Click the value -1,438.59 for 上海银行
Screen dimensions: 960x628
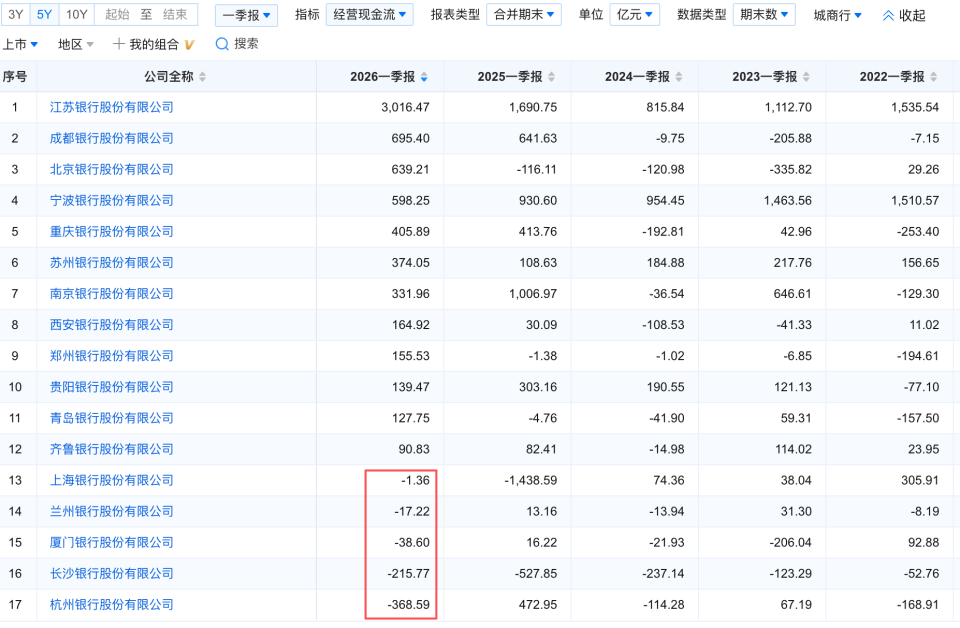point(531,480)
